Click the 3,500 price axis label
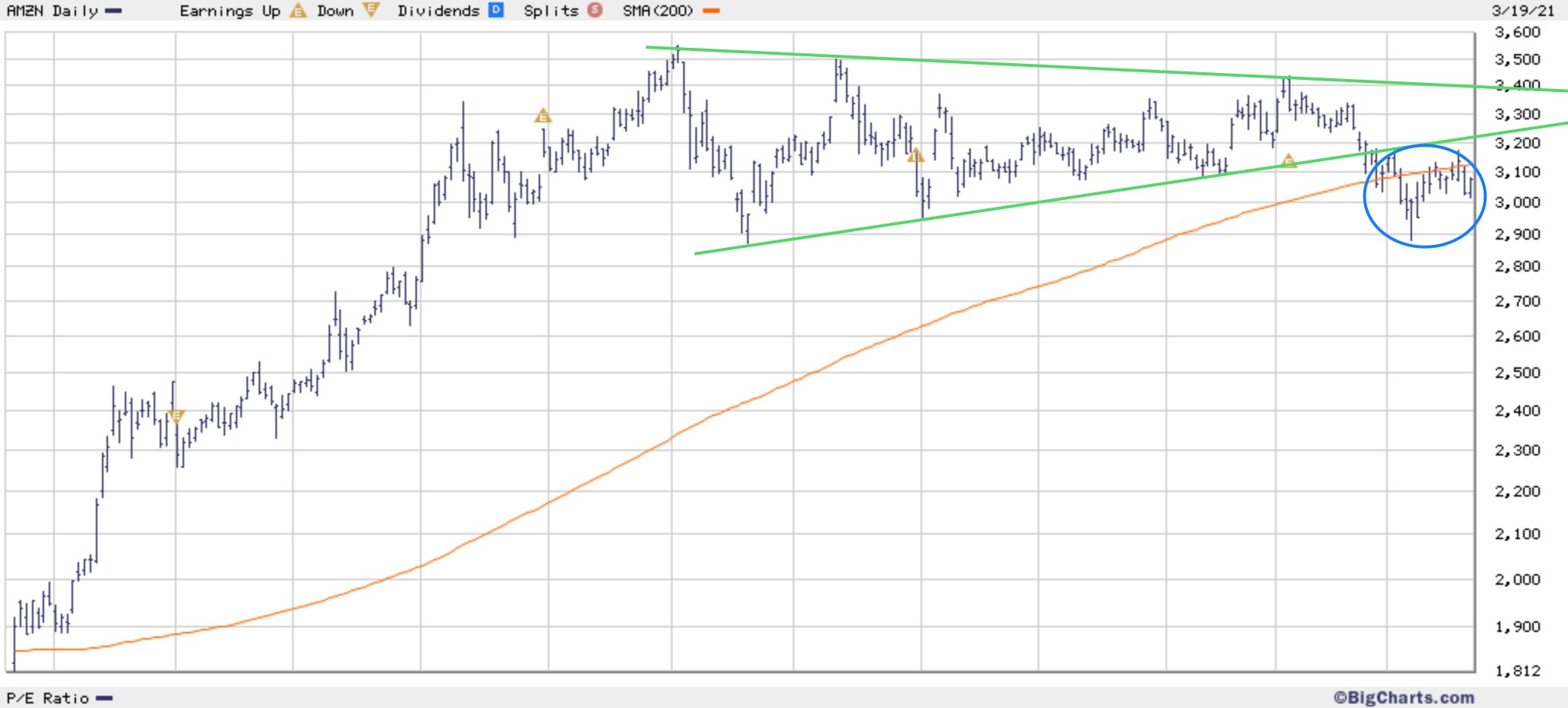 1517,60
